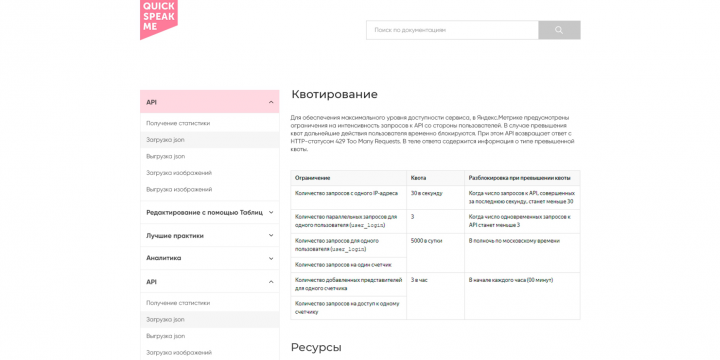720x360 pixels.
Task: Open Выгрузка json in the lower API section
Action: (x=209, y=336)
